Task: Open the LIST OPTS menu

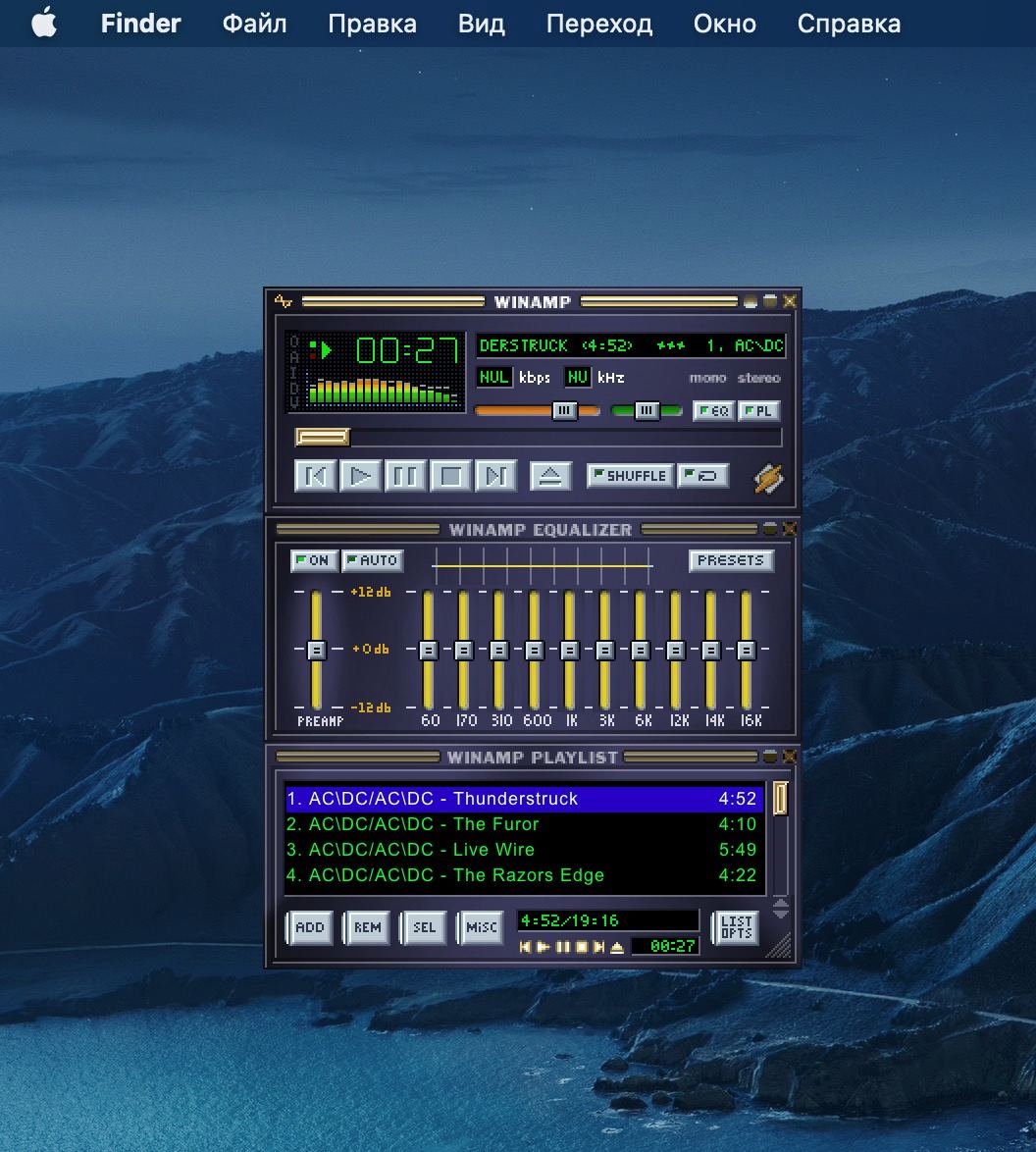Action: (x=736, y=927)
